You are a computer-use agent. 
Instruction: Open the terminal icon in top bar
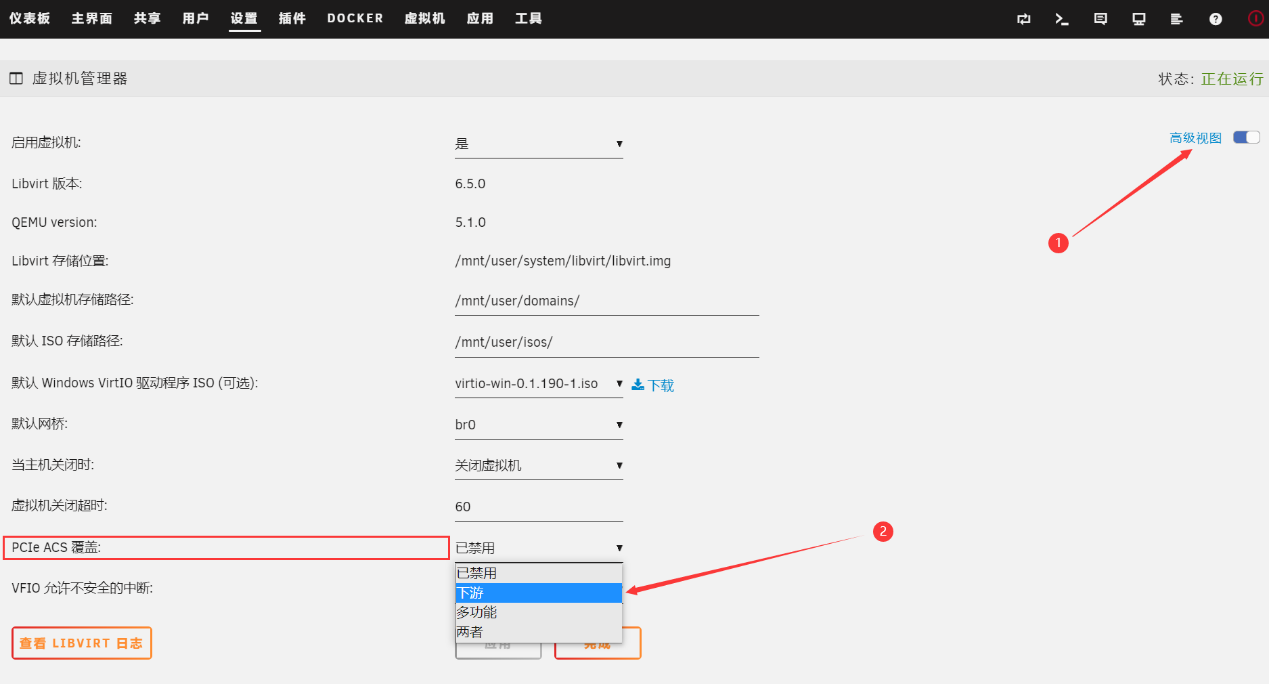coord(1062,19)
